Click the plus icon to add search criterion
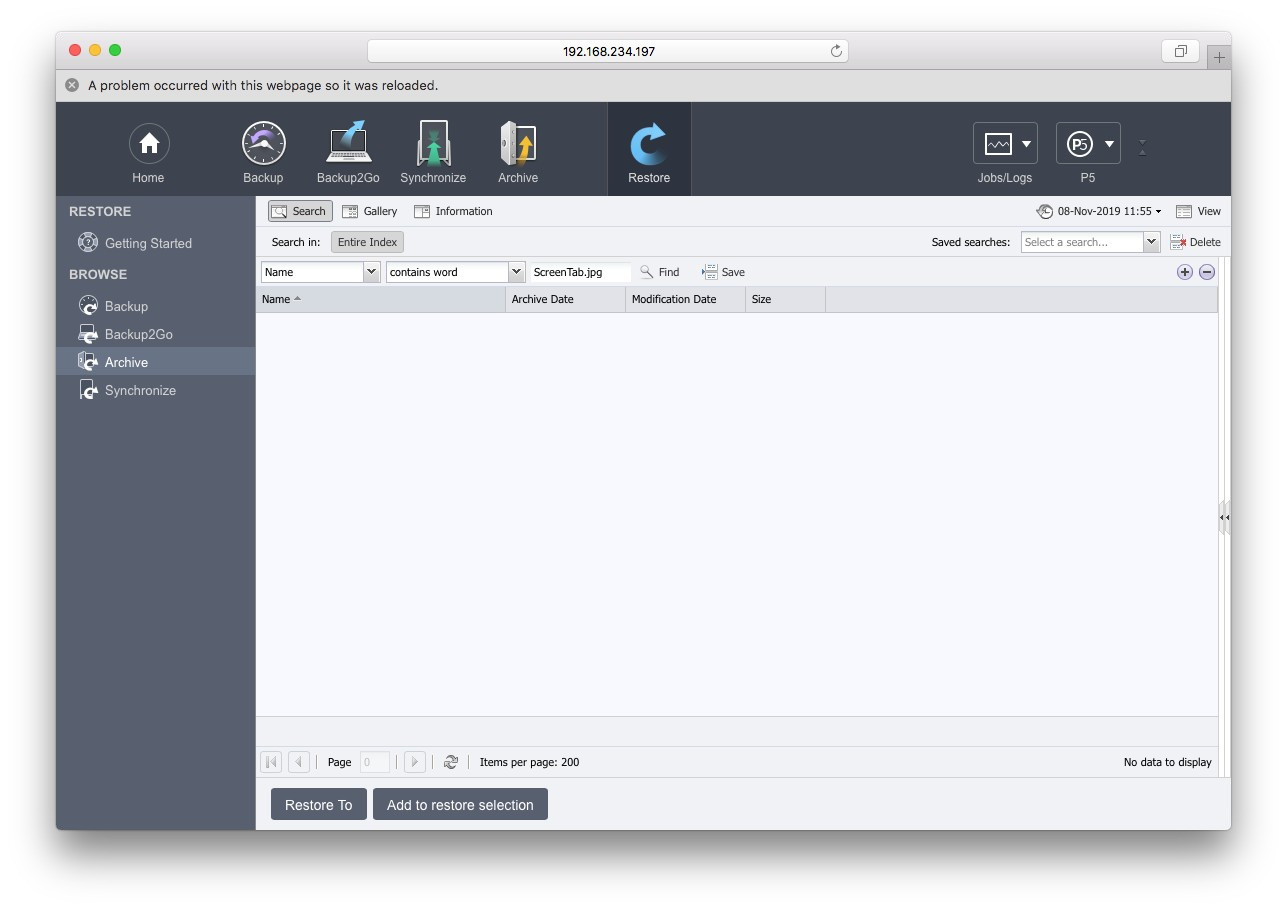 (x=1185, y=272)
